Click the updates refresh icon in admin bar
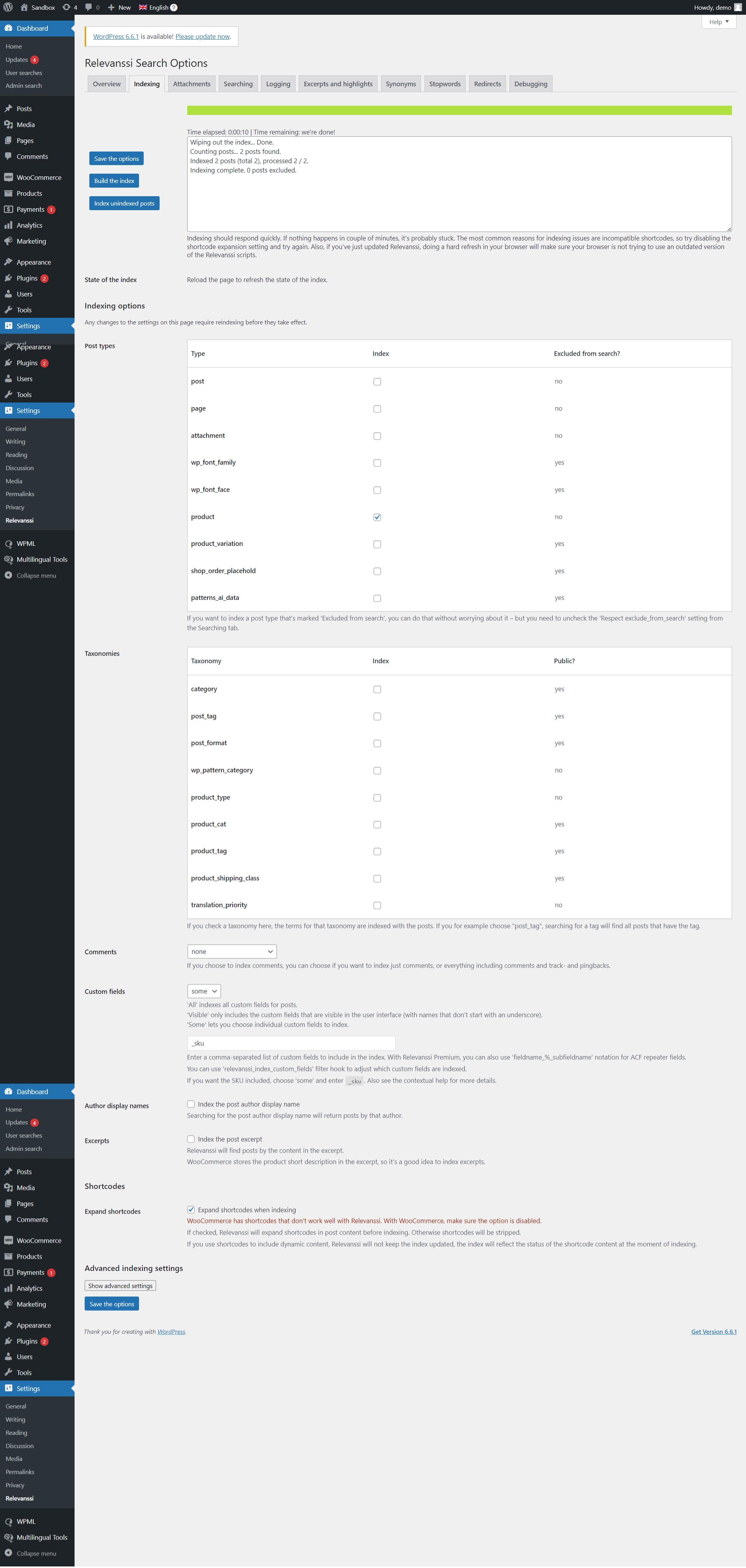Screen dimensions: 746x1568 [66, 7]
